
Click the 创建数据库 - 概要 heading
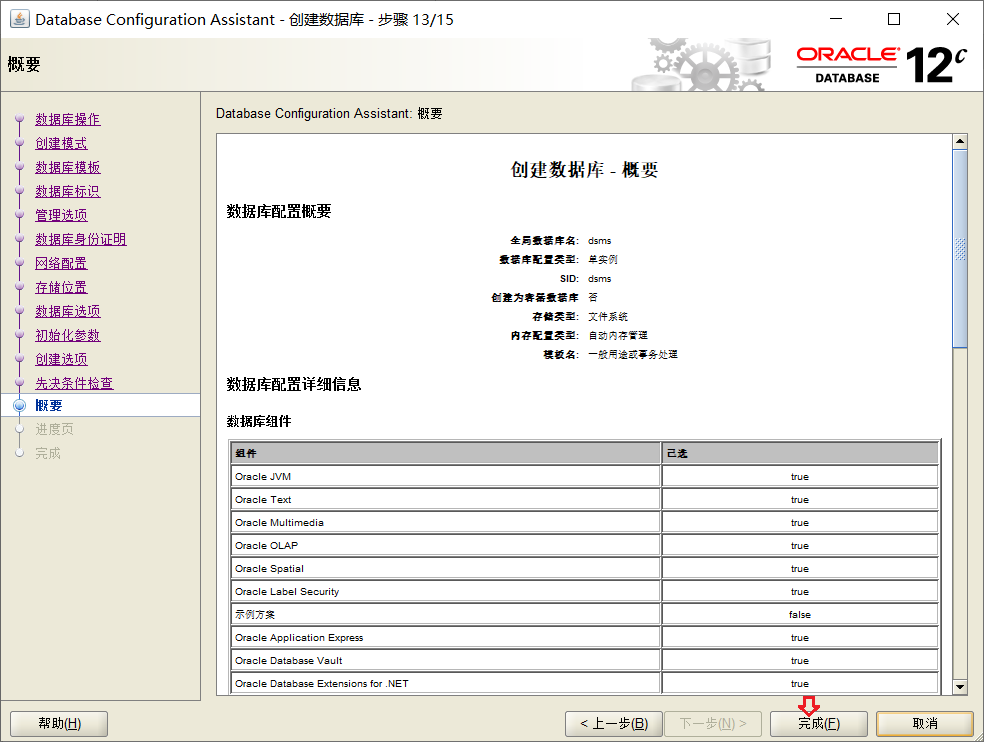(x=584, y=169)
